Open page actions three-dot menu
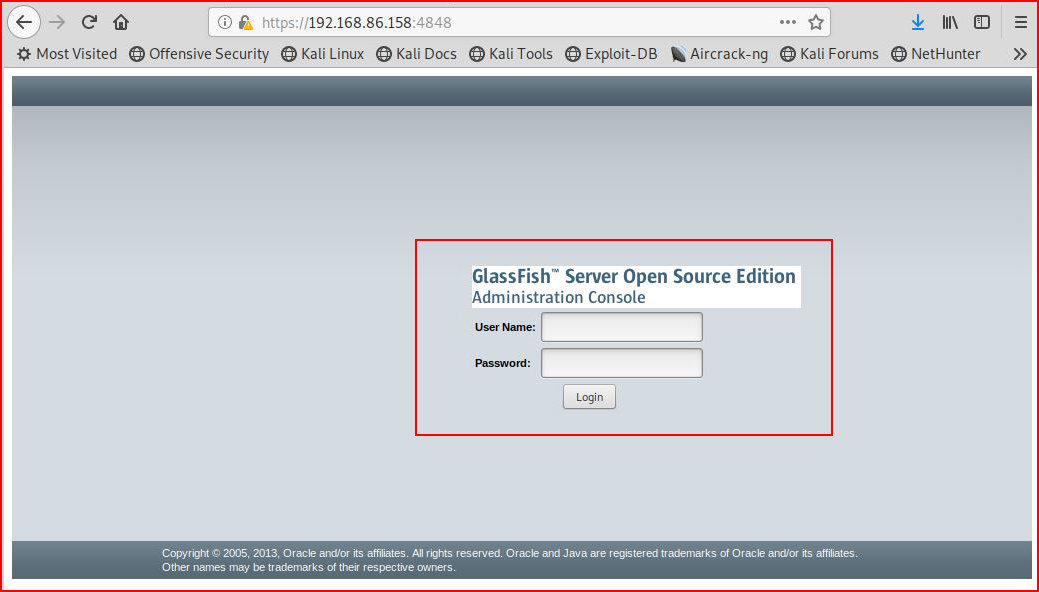Viewport: 1039px width, 592px height. [788, 23]
